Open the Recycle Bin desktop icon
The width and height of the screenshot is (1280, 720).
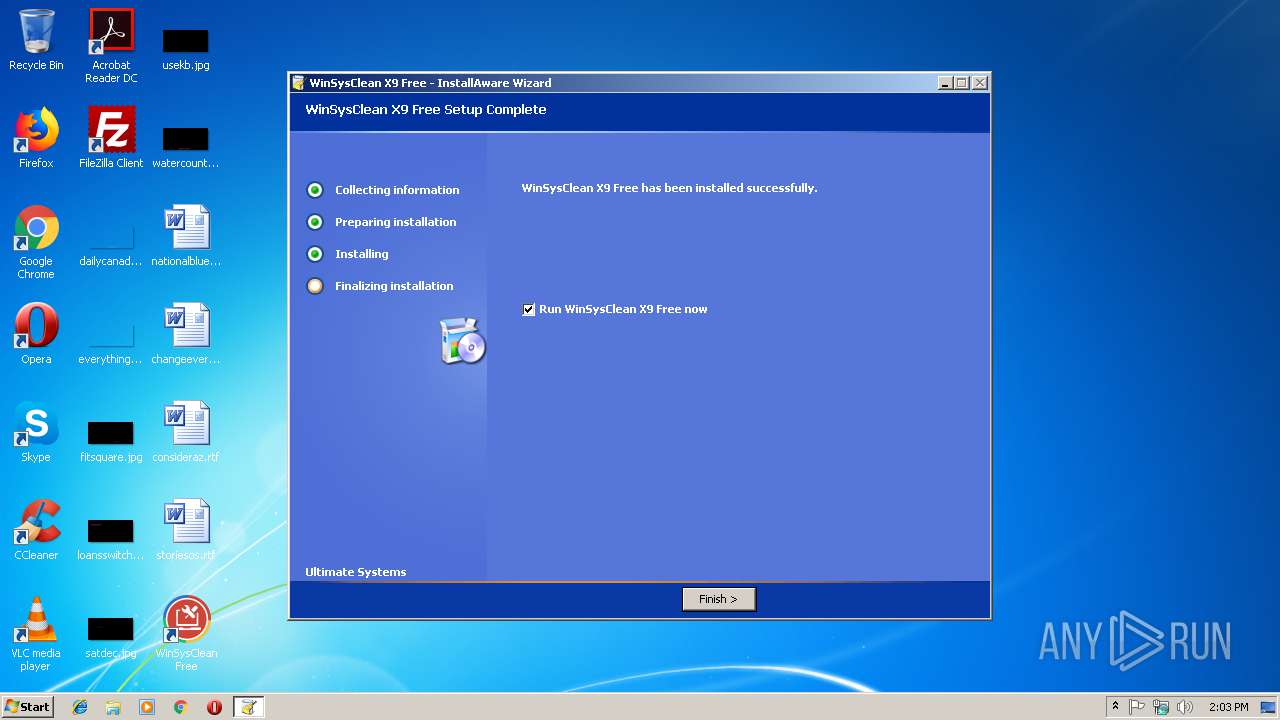click(x=36, y=40)
